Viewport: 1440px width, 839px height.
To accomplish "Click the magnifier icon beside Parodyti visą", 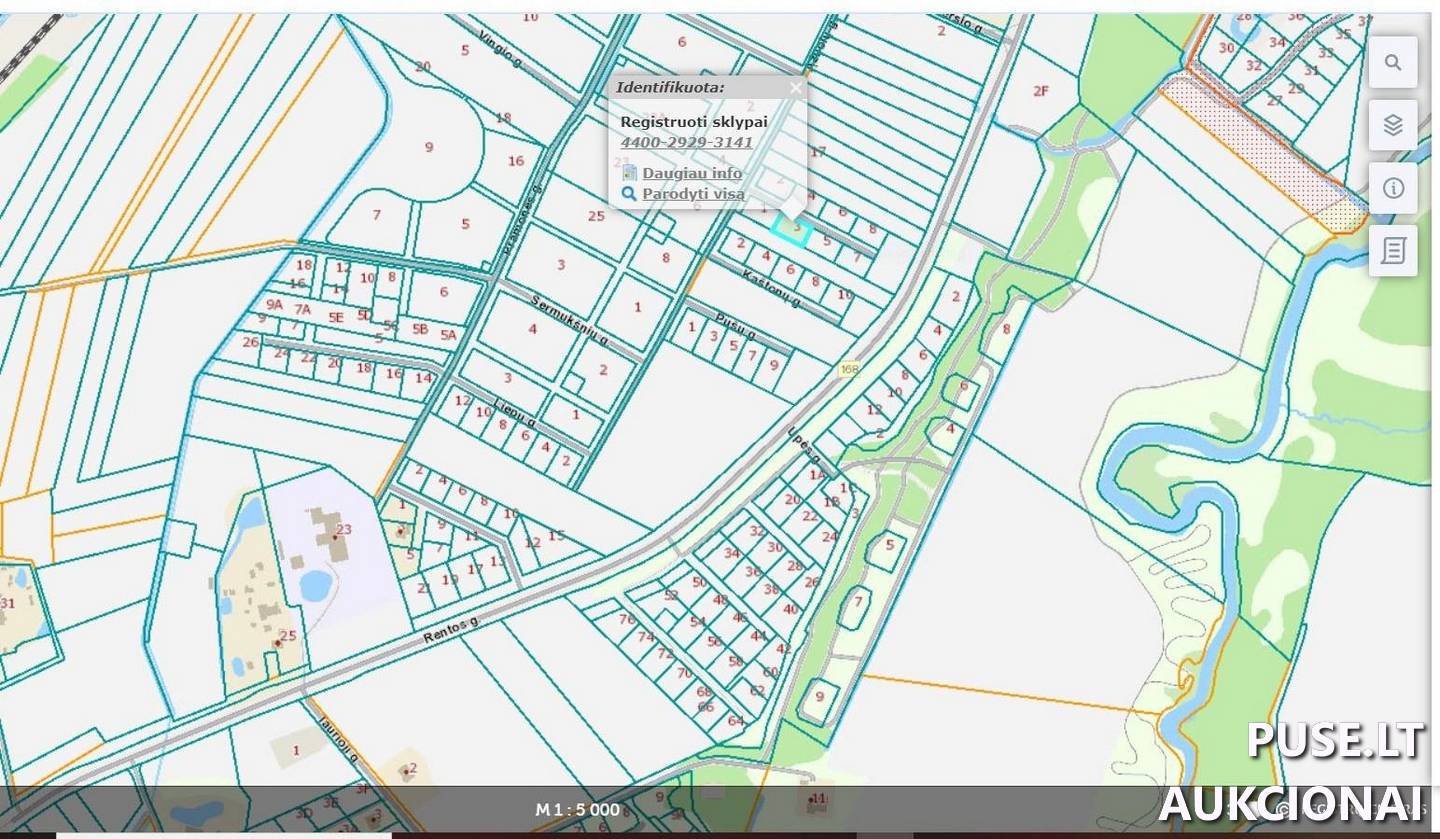I will 629,194.
